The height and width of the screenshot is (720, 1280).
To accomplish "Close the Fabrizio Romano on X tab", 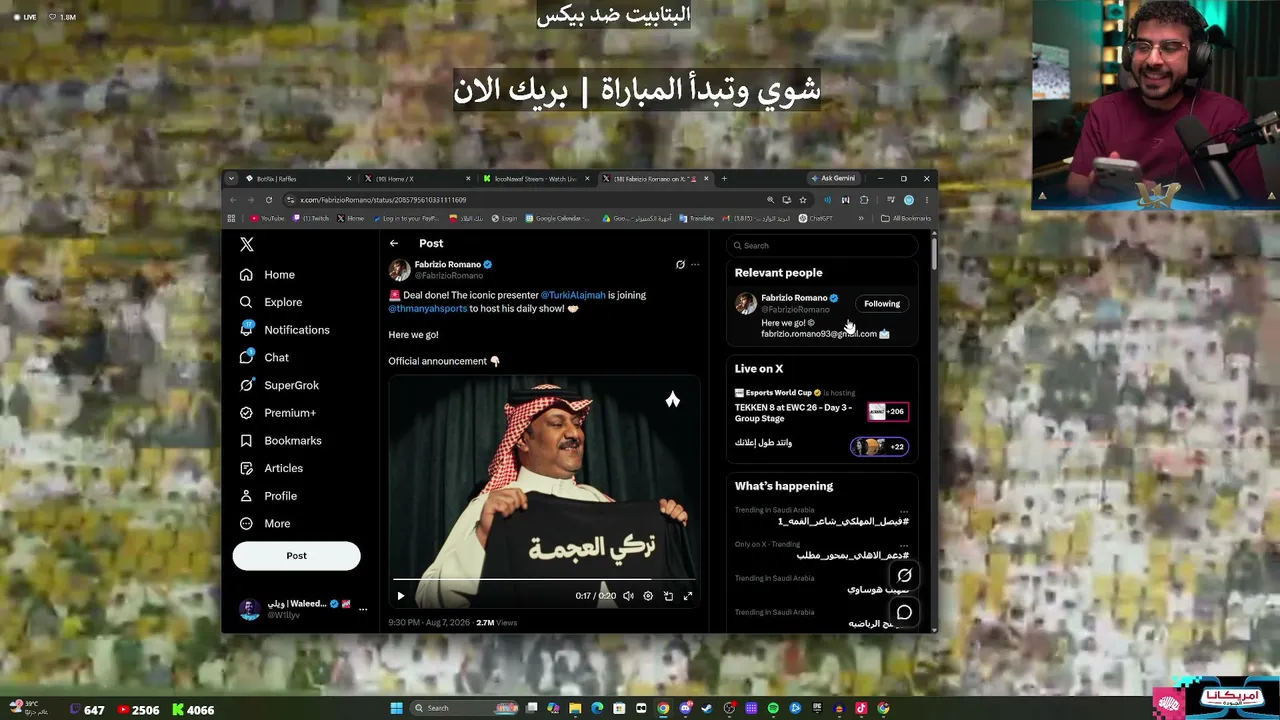I will pyautogui.click(x=706, y=179).
